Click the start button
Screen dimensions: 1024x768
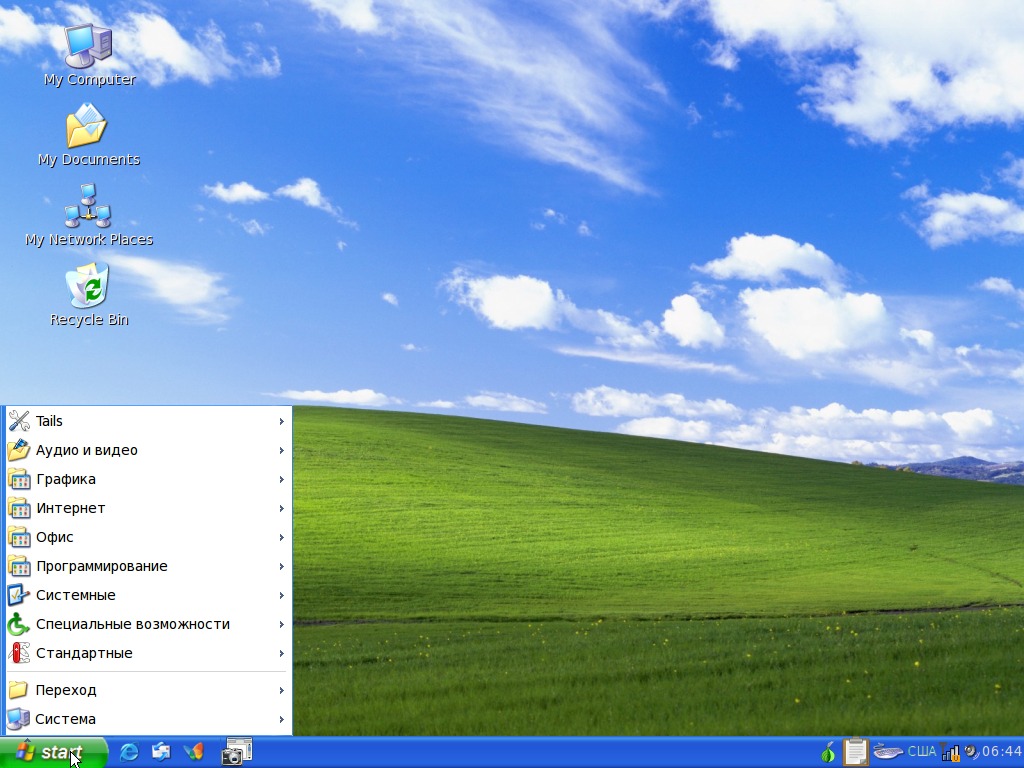coord(54,752)
